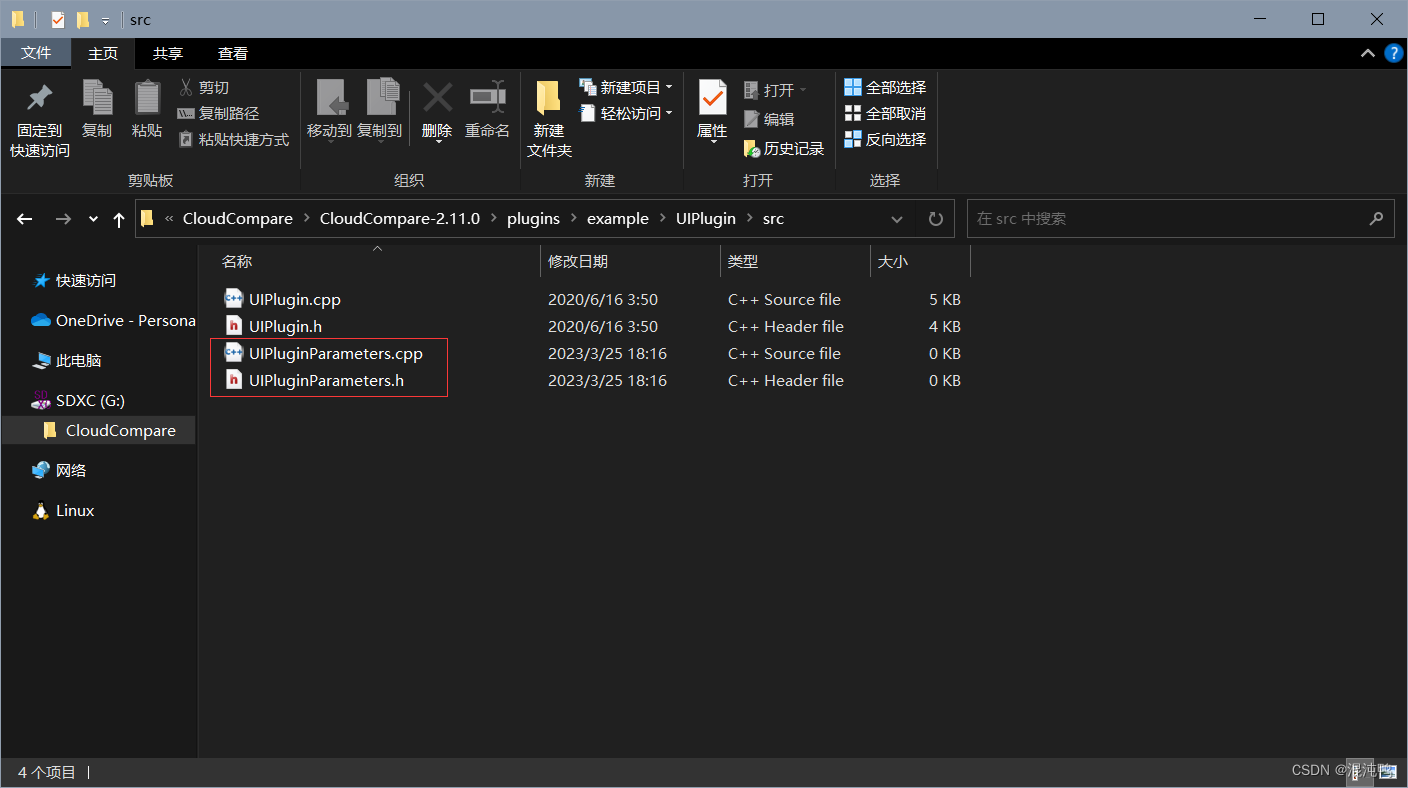The image size is (1408, 788).
Task: Click the Paste (粘贴) ribbon icon
Action: pos(147,98)
